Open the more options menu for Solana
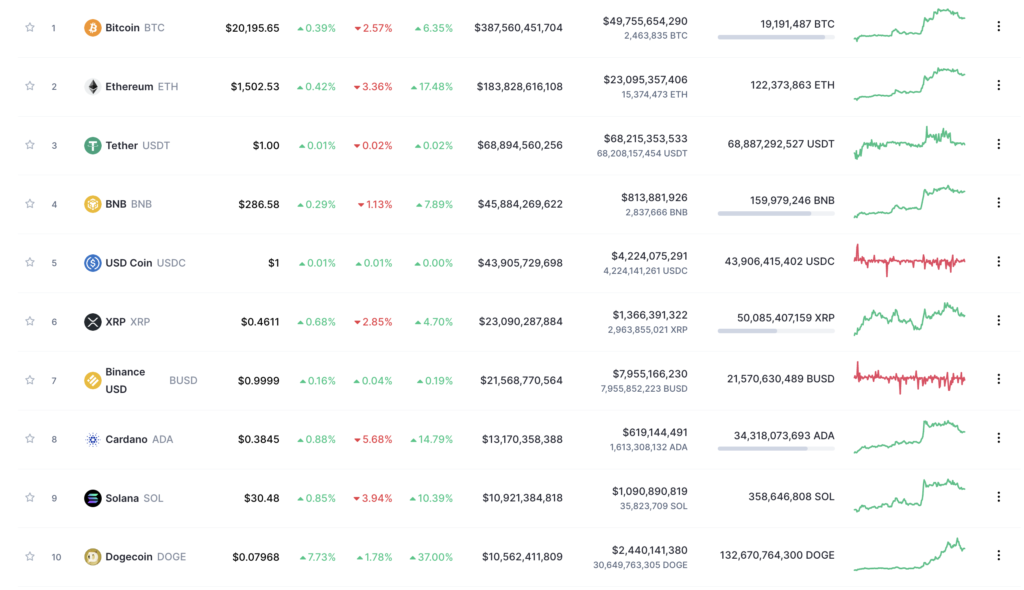The image size is (1024, 590). coord(998,497)
